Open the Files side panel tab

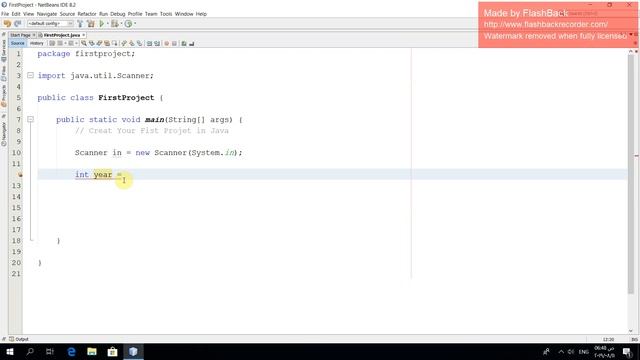(x=4, y=72)
